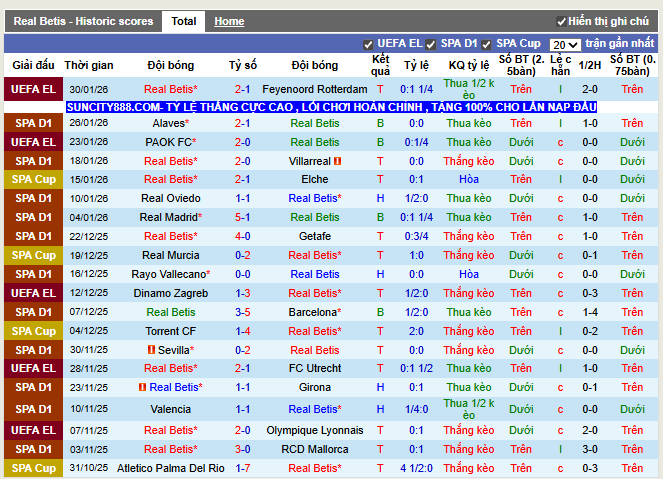663x479 pixels.
Task: Click the Tỷ số column header
Action: click(243, 65)
